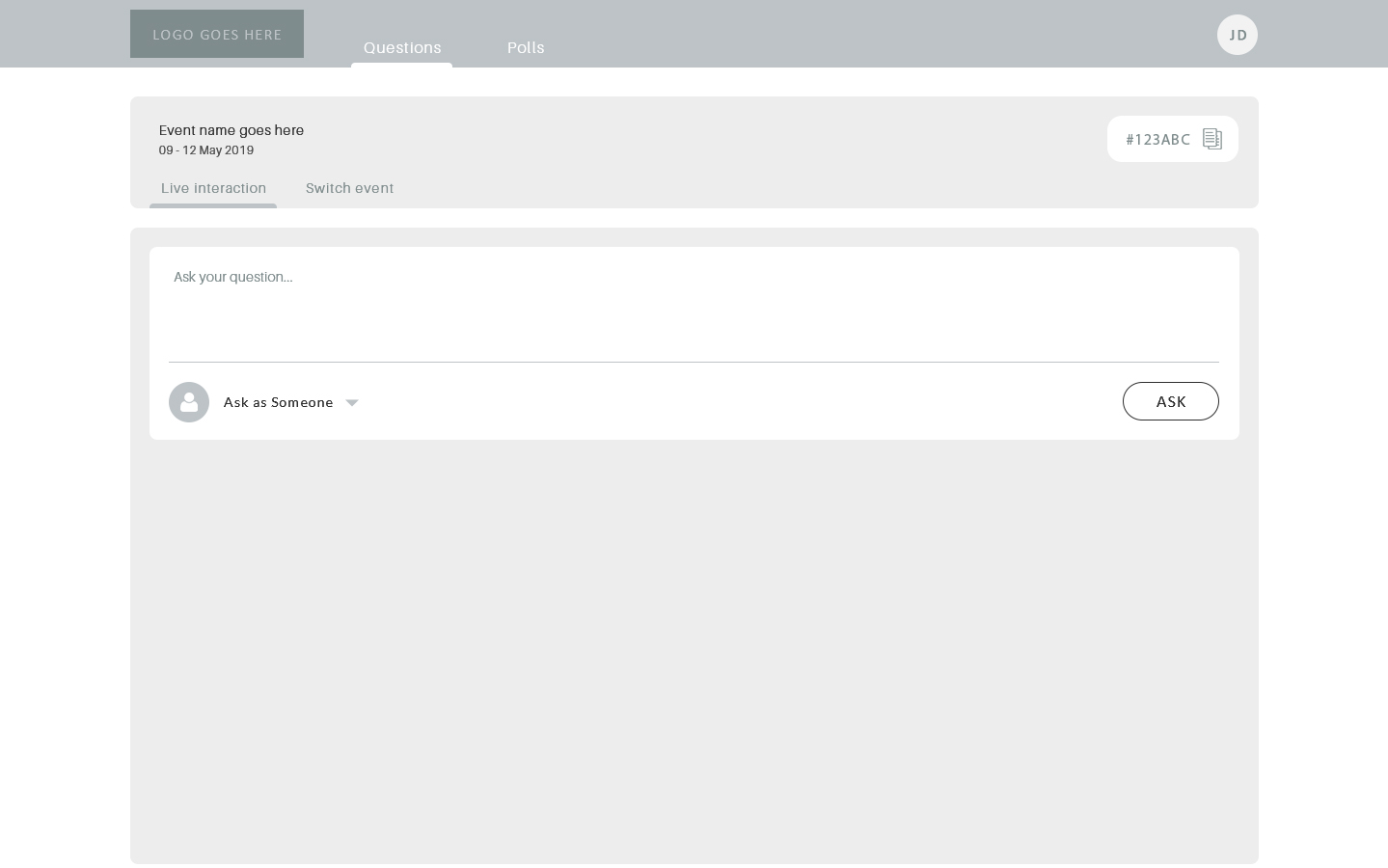Click the copy icon beside #123ABC
This screenshot has height=868, width=1388.
coord(1212,139)
